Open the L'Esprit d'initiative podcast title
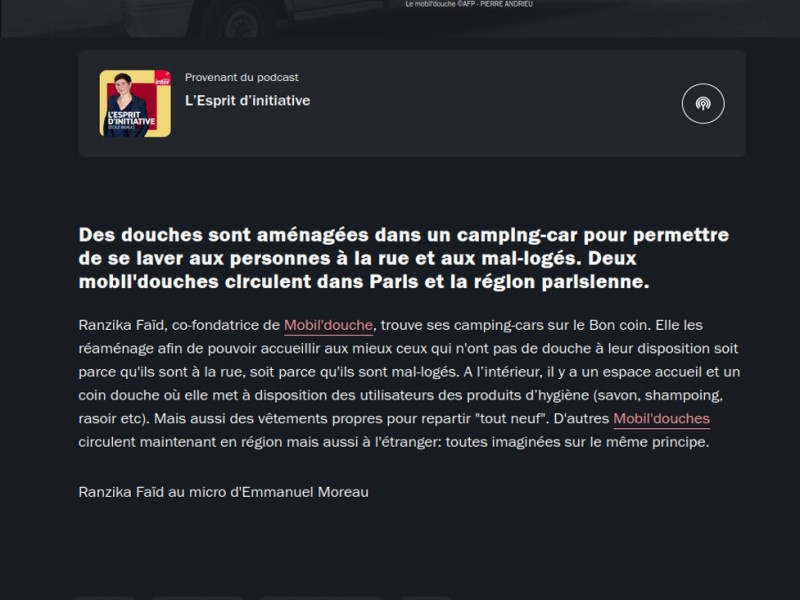800x600 pixels. click(247, 101)
